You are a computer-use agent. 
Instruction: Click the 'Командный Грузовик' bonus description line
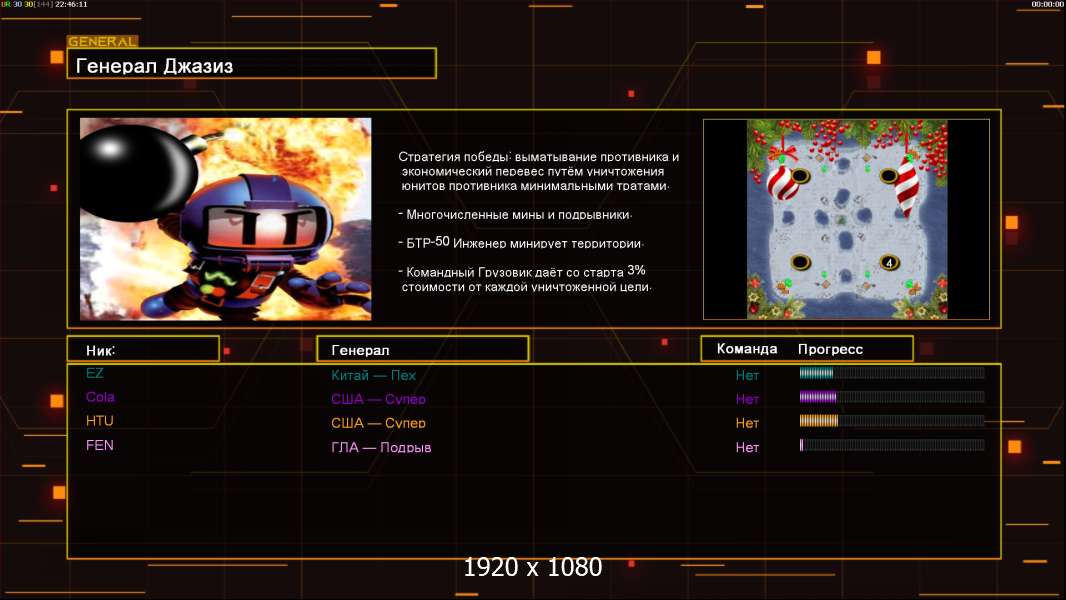pos(525,279)
